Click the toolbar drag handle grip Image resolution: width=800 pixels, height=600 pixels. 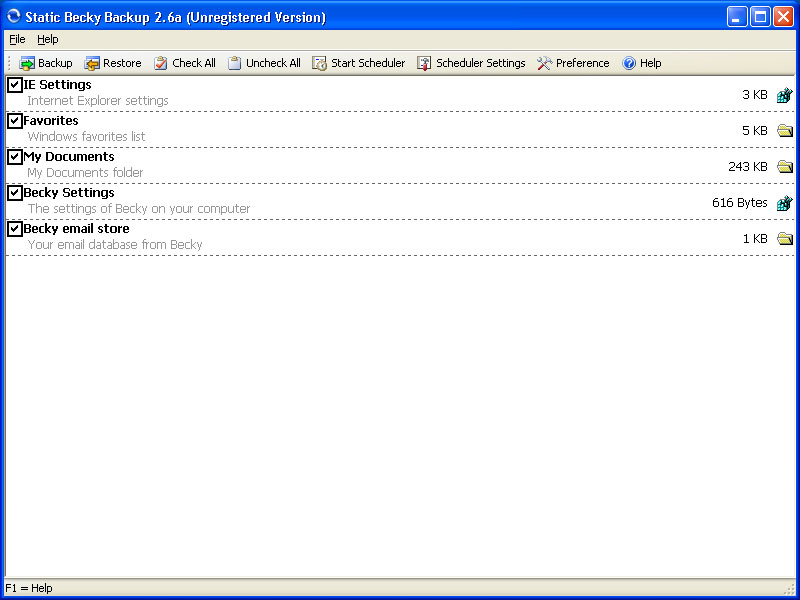(x=9, y=63)
